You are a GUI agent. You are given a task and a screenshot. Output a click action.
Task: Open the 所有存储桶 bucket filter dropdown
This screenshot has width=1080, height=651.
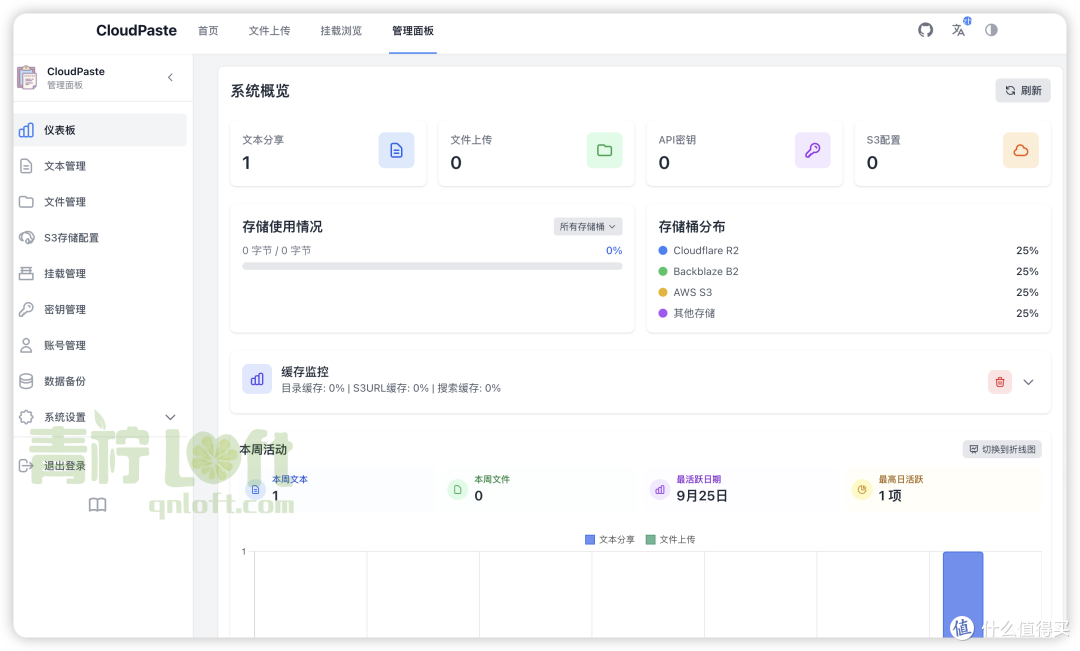(x=588, y=226)
